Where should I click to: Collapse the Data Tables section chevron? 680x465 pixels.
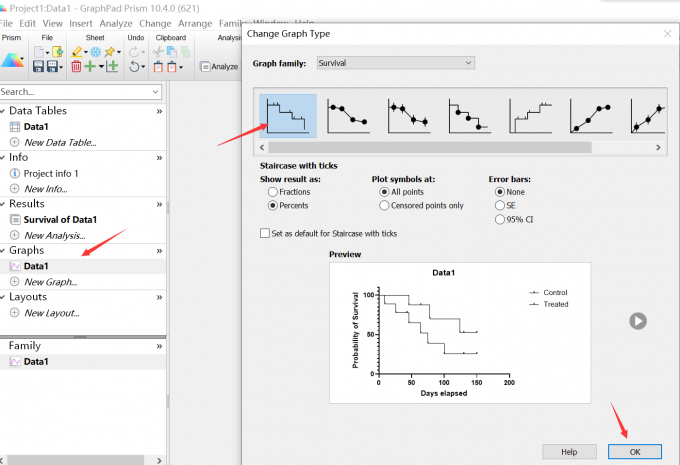pyautogui.click(x=3, y=111)
